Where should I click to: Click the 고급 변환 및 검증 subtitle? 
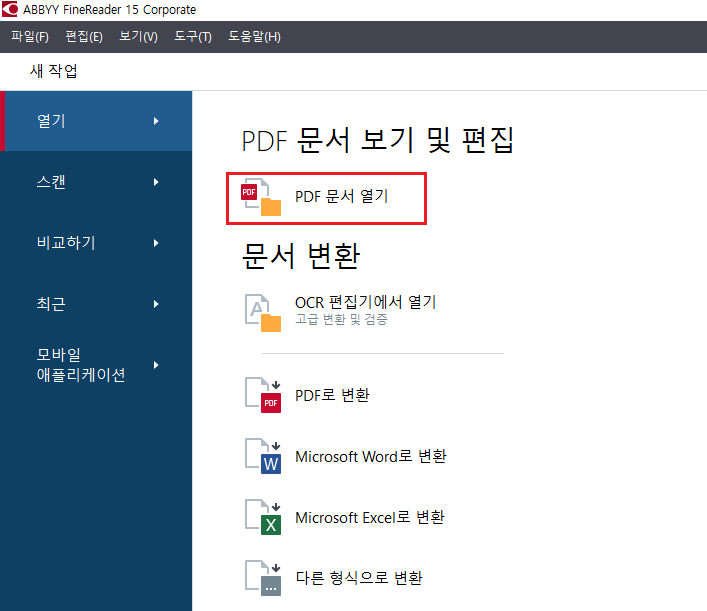pyautogui.click(x=341, y=319)
